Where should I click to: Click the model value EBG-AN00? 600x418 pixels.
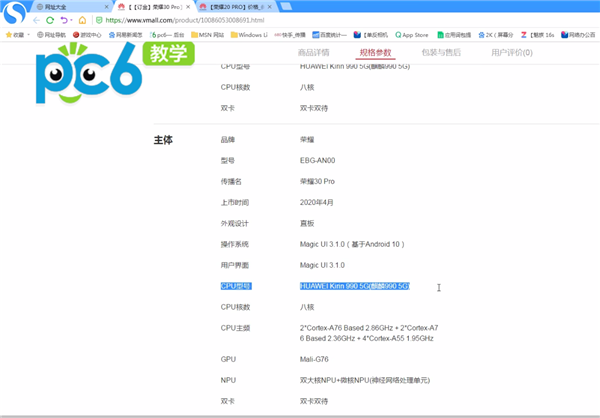(x=318, y=160)
